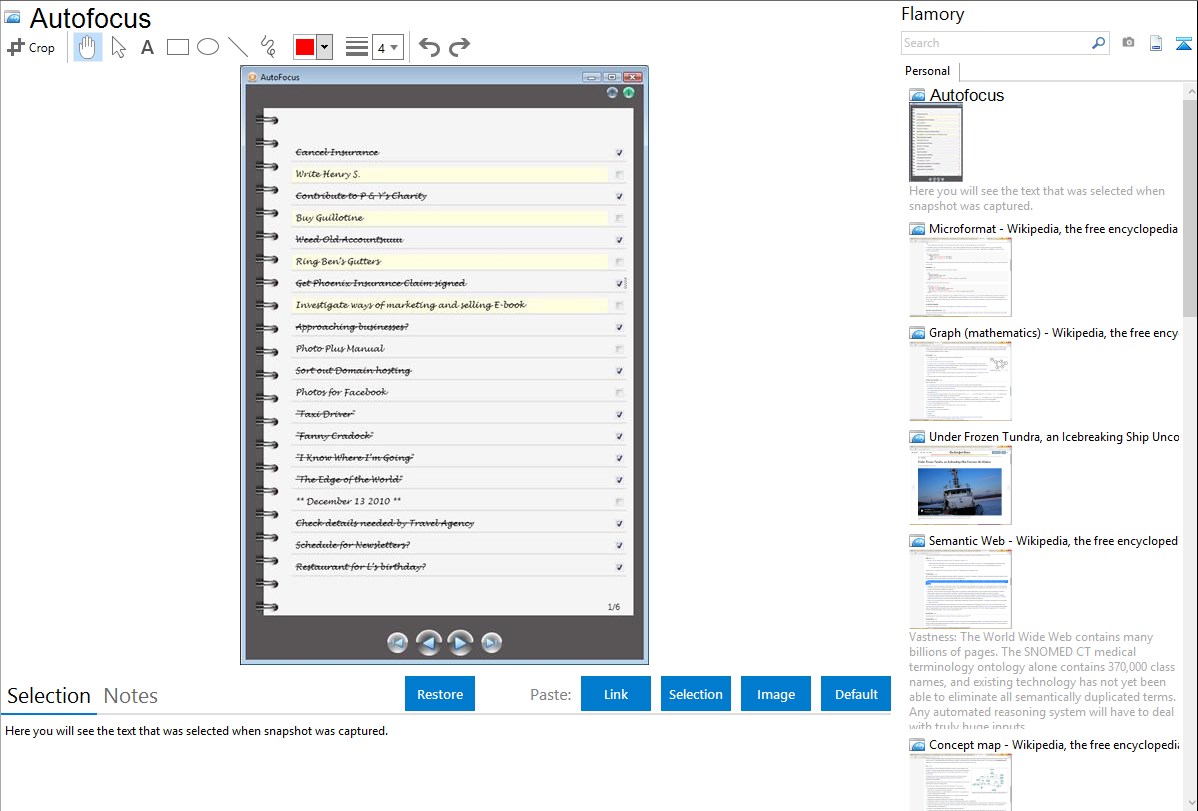This screenshot has width=1198, height=811.
Task: Activate the hand pan tool
Action: [87, 47]
